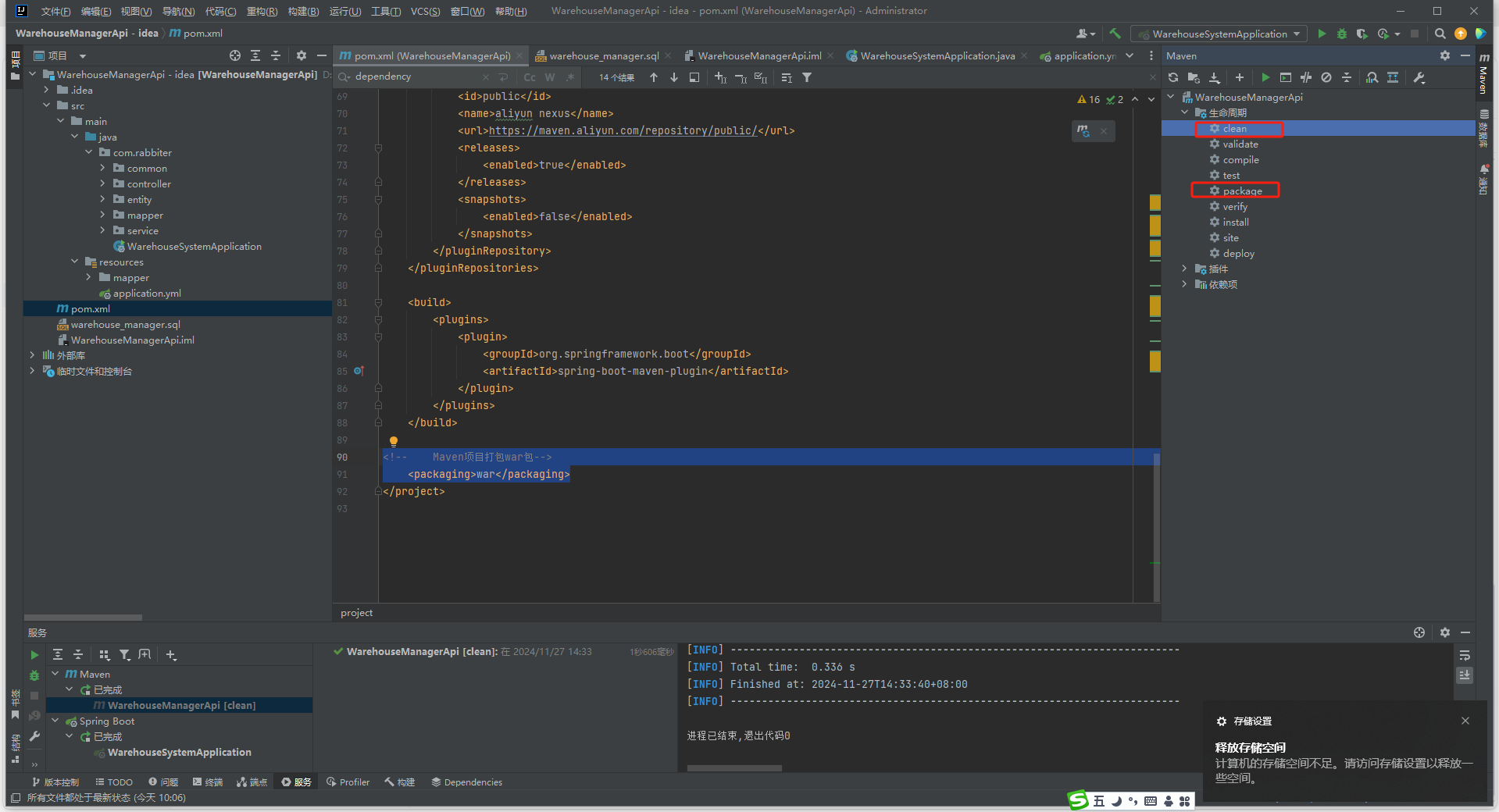Open WarehouseSystemApplication run configuration dropdown
Viewport: 1499px width, 812px height.
(x=1219, y=34)
